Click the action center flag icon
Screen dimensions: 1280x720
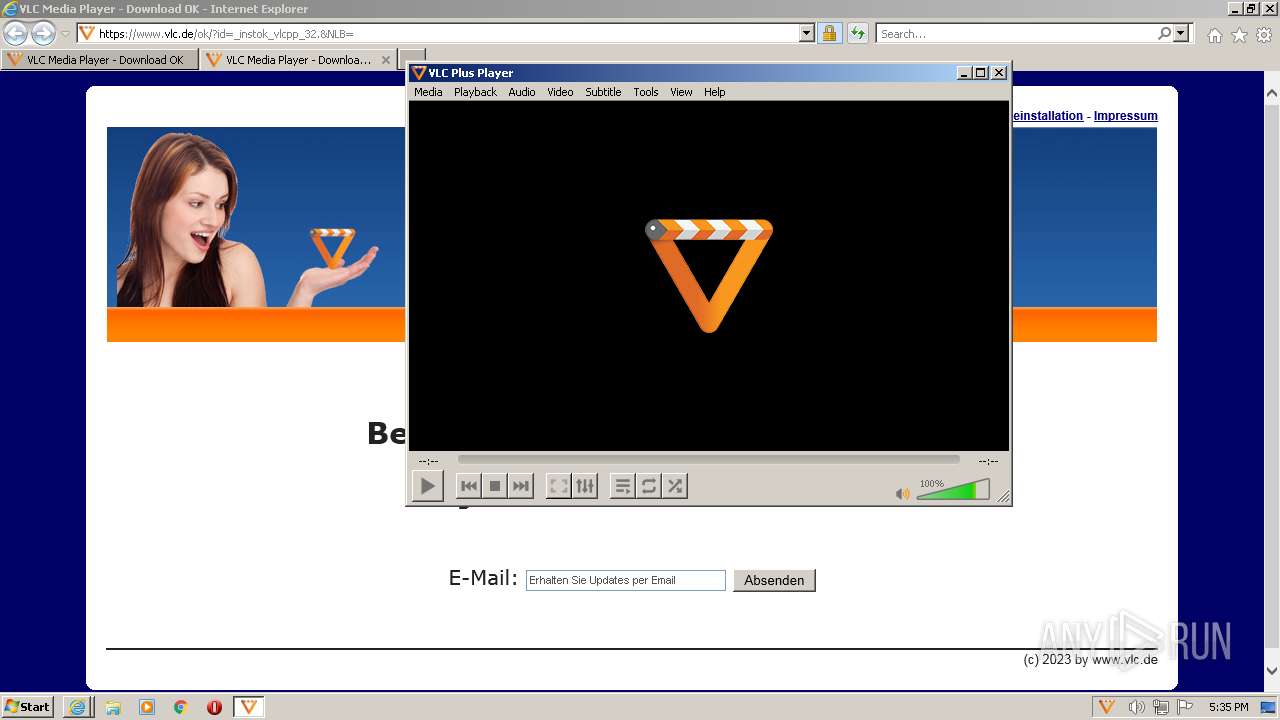[1184, 707]
